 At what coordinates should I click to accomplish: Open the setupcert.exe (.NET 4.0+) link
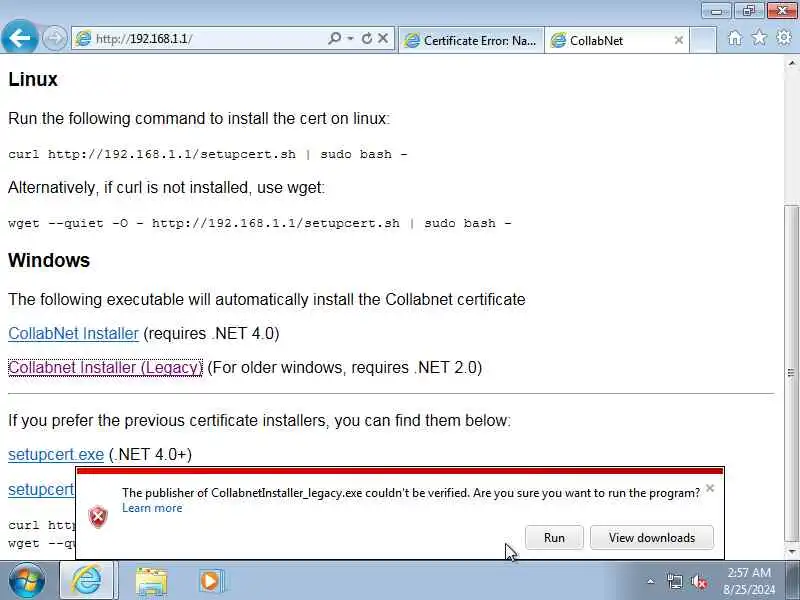pyautogui.click(x=56, y=454)
